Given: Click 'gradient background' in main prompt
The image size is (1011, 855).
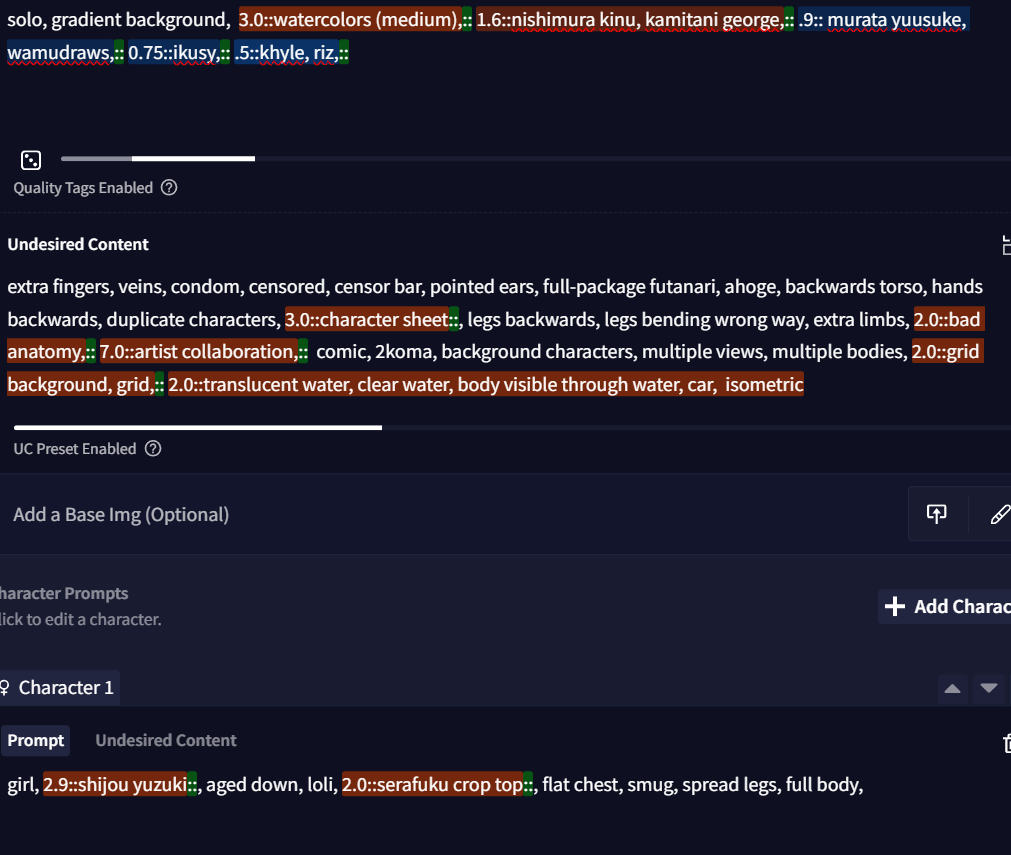Looking at the screenshot, I should coord(139,20).
